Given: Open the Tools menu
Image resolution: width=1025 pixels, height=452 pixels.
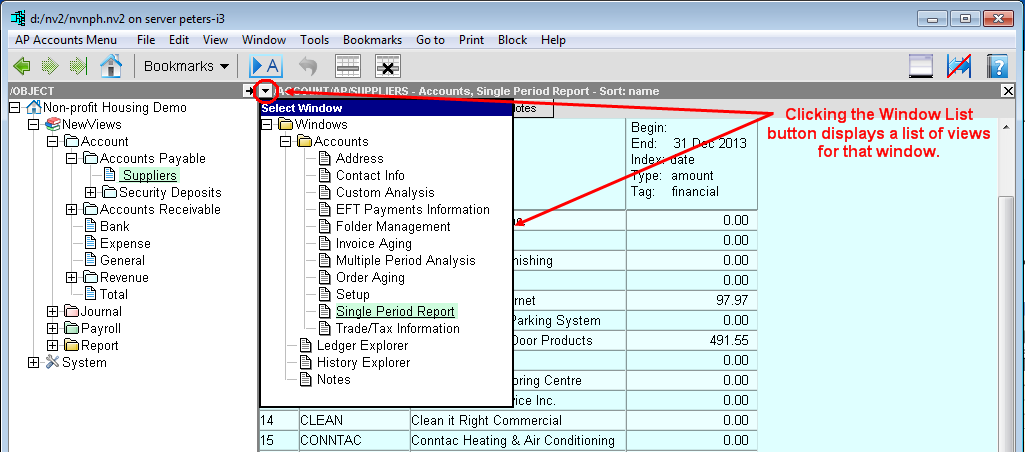Looking at the screenshot, I should coord(314,40).
